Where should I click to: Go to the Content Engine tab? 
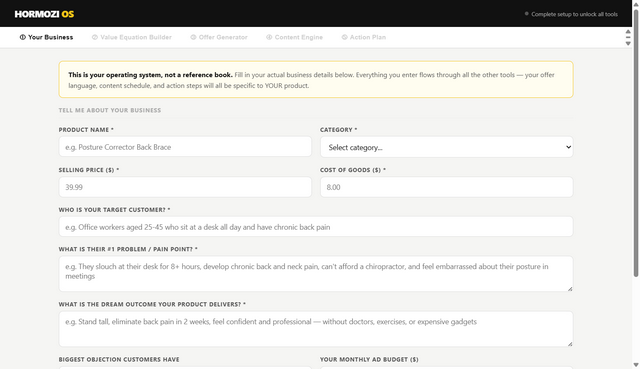[294, 37]
